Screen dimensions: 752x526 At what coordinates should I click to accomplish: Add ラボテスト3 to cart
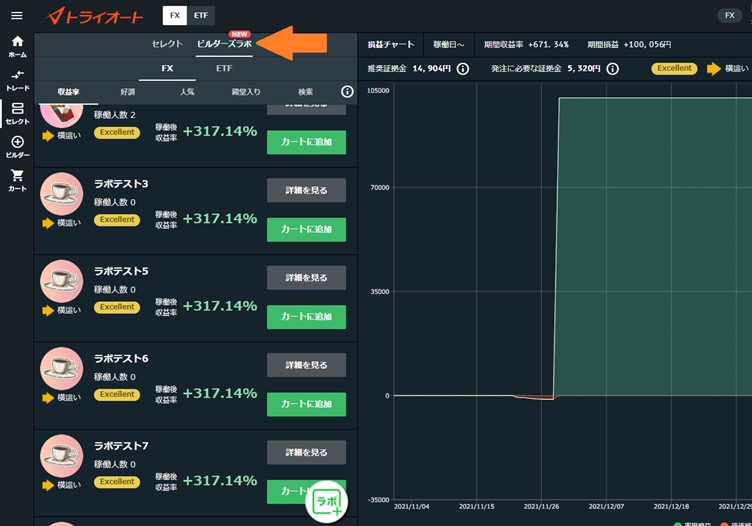click(x=306, y=230)
